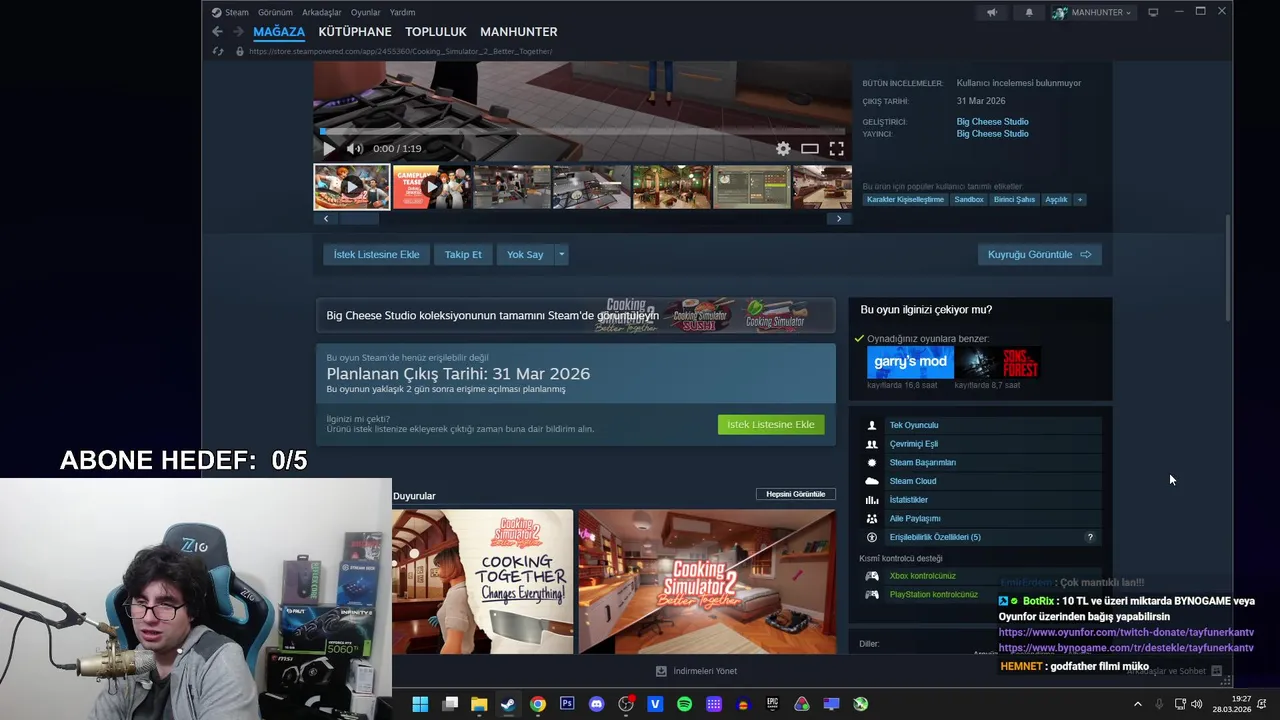This screenshot has height=720, width=1280.
Task: Select Sandbox tag
Action: pos(969,199)
